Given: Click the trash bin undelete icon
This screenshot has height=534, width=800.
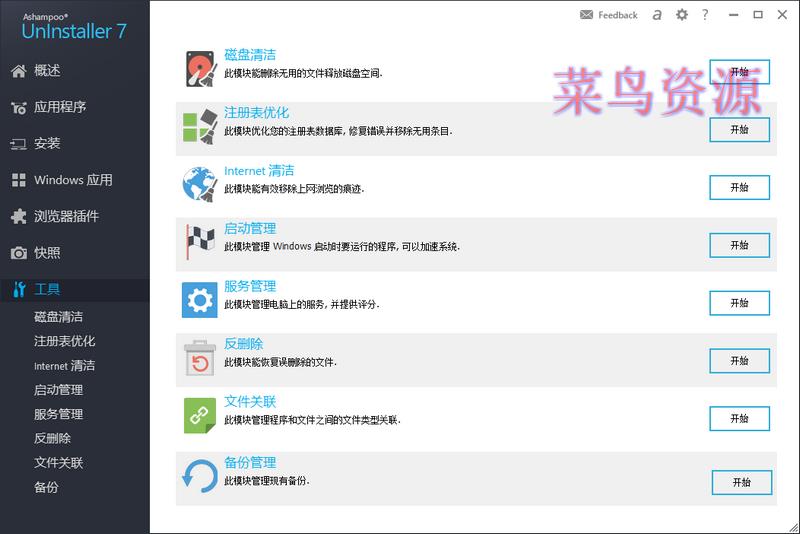Looking at the screenshot, I should click(x=200, y=358).
